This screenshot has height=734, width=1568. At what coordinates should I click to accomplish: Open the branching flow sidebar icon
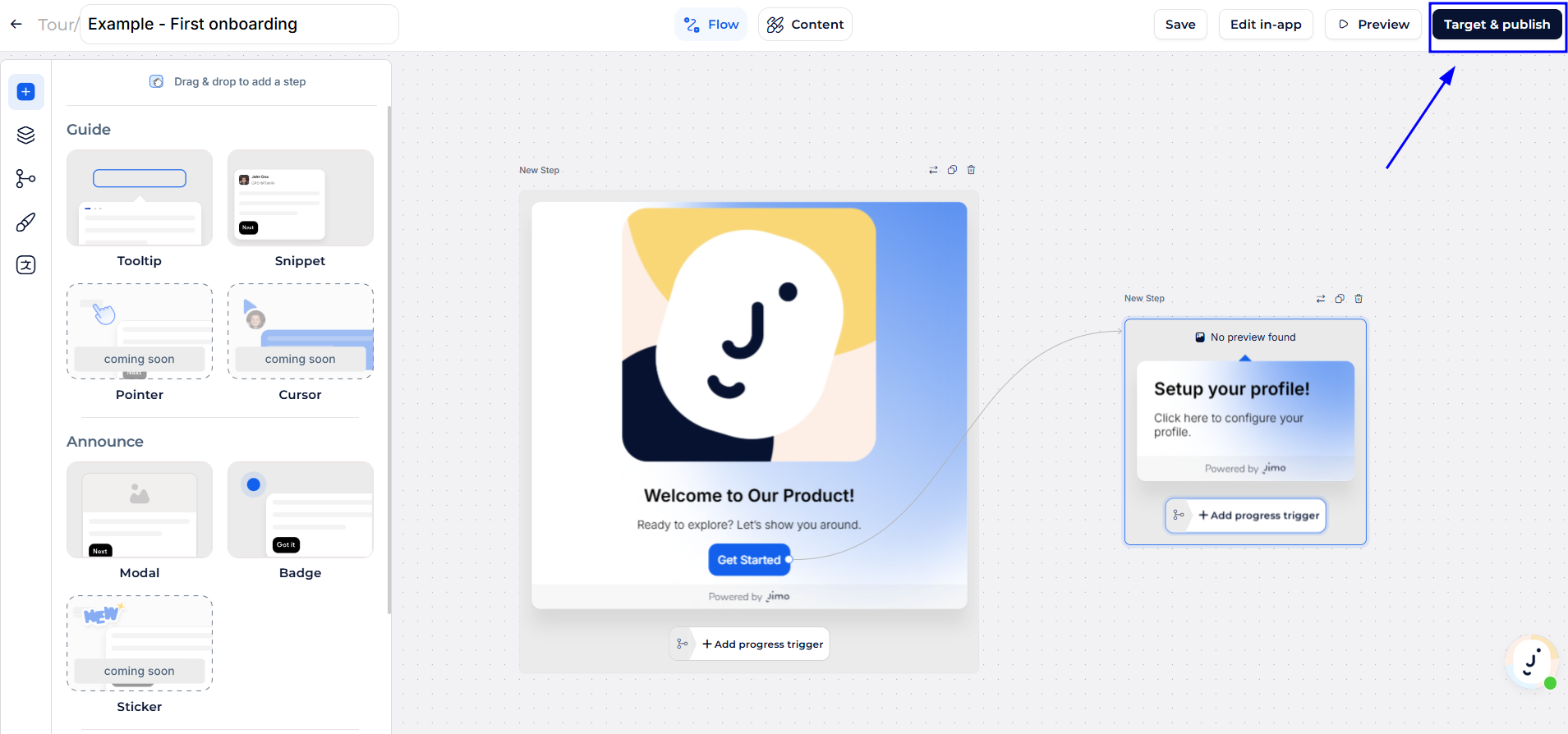(x=26, y=179)
